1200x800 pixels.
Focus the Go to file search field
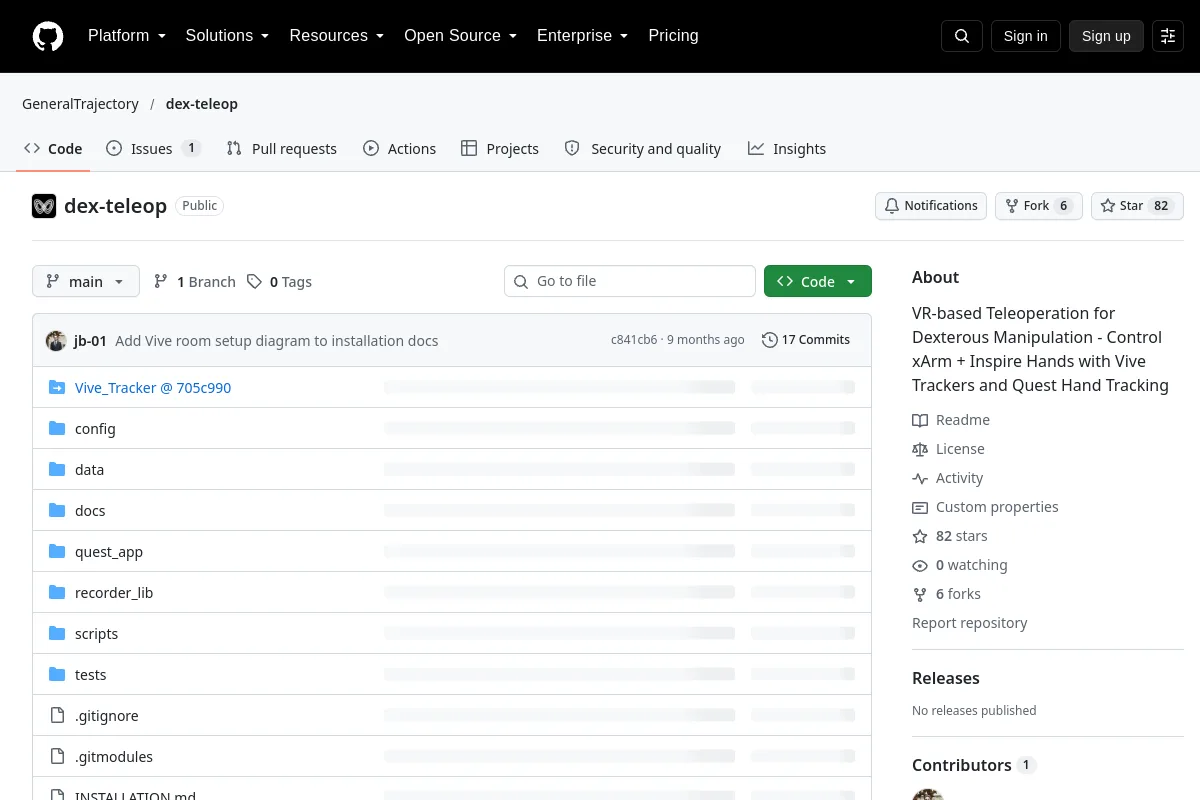[x=630, y=281]
